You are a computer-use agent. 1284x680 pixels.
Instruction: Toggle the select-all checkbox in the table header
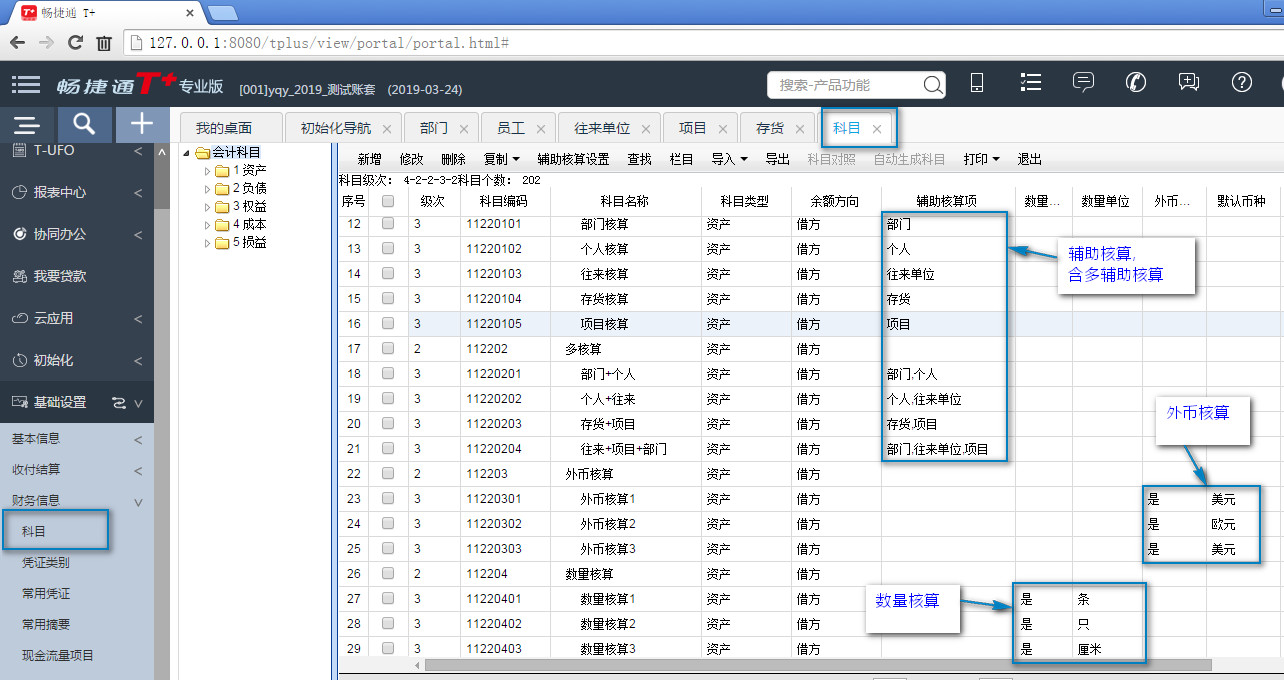pos(388,201)
